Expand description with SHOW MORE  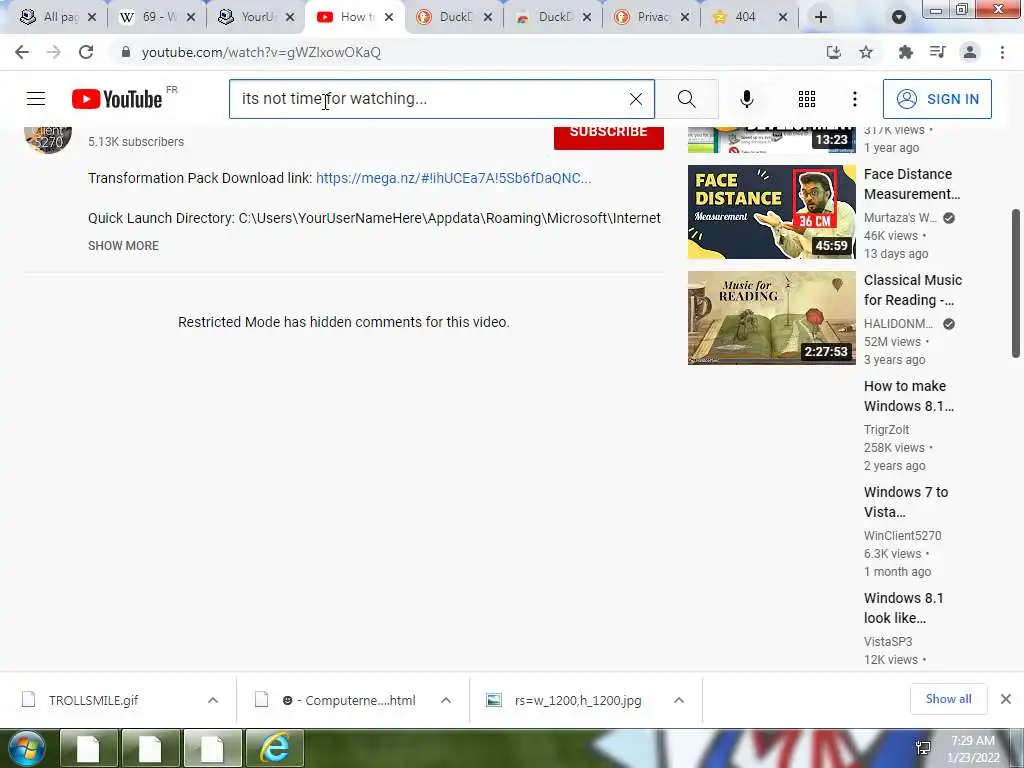pyautogui.click(x=123, y=246)
